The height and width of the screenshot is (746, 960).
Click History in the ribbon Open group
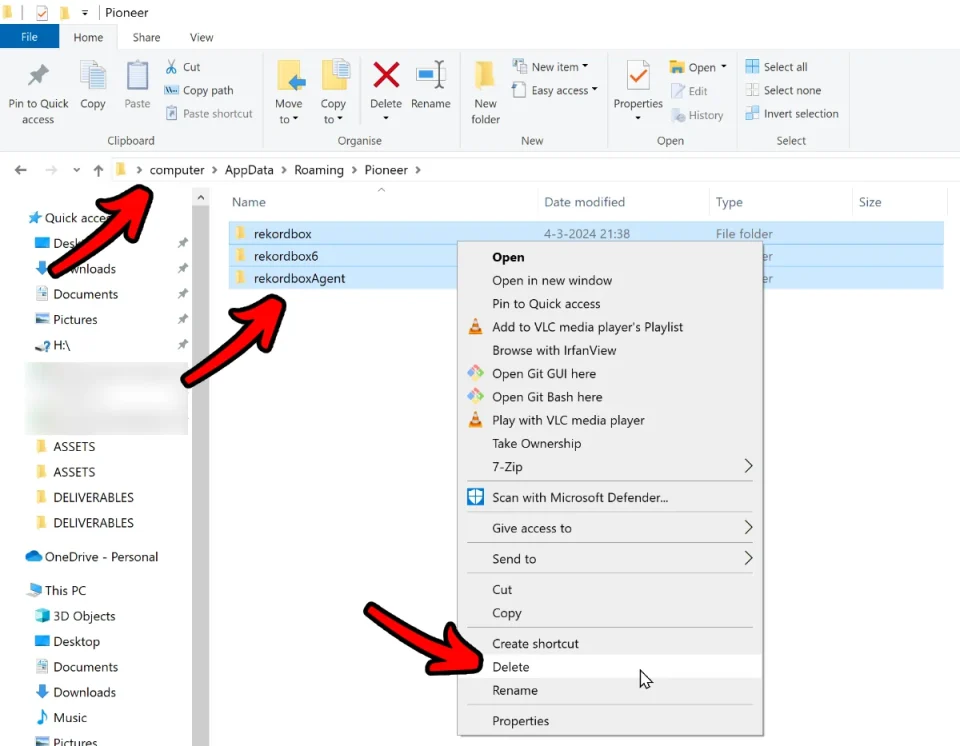[697, 115]
